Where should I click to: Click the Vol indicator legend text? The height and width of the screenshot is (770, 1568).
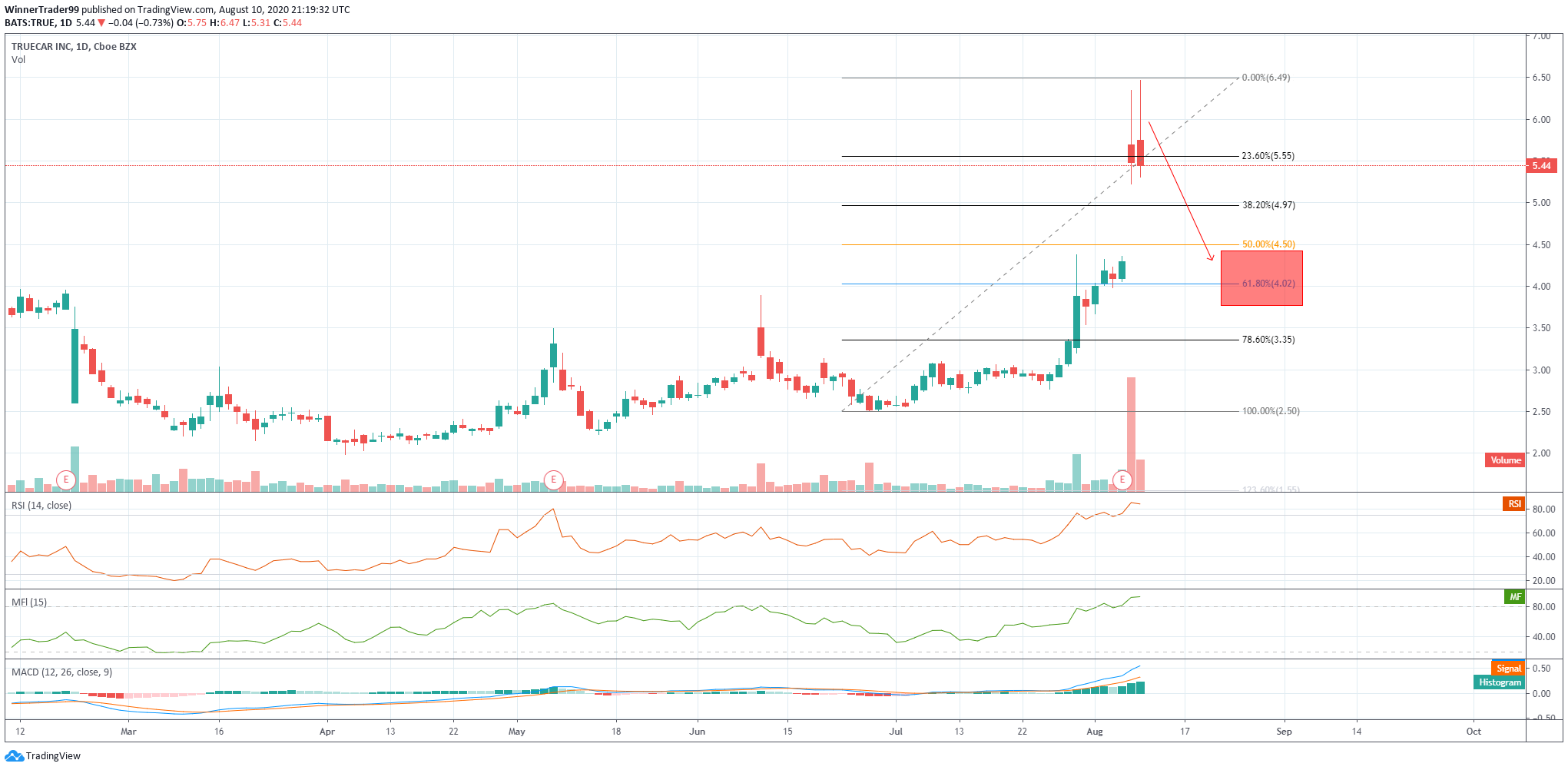point(18,60)
